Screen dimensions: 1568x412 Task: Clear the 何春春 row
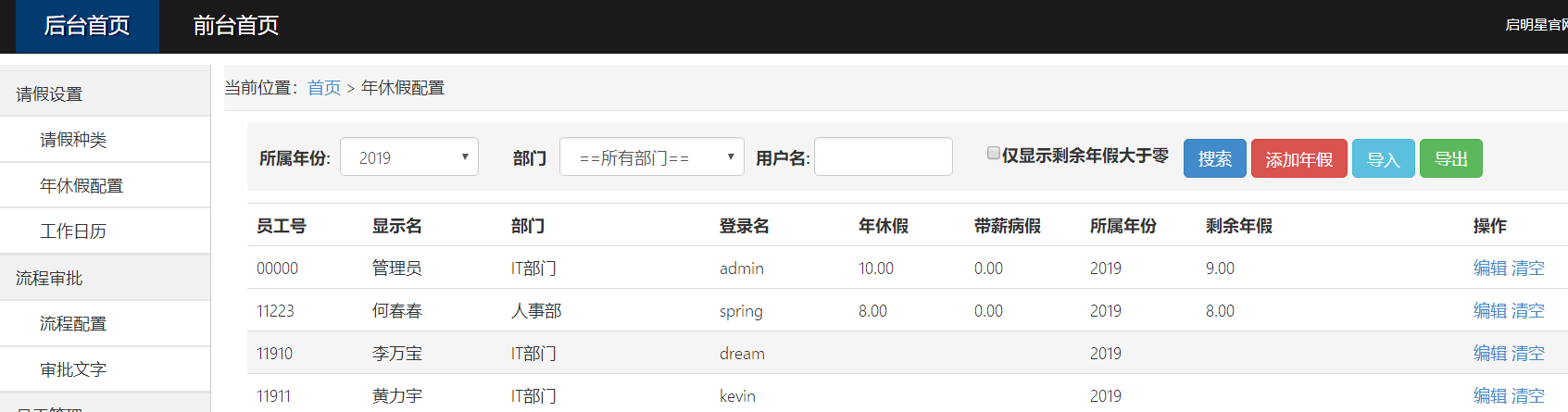pos(1528,310)
